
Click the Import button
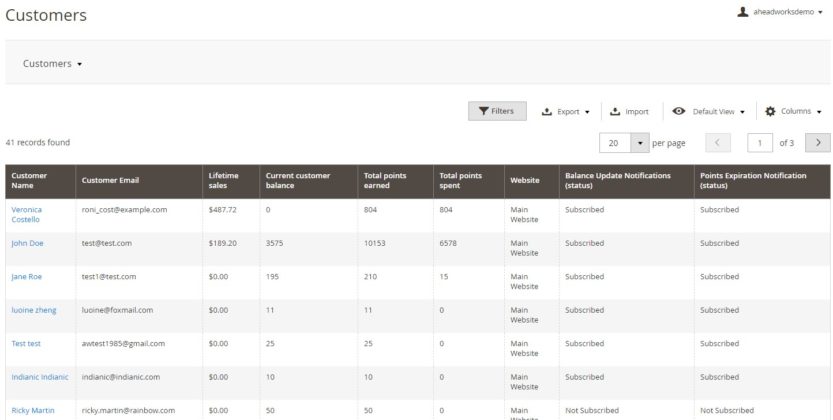(629, 112)
